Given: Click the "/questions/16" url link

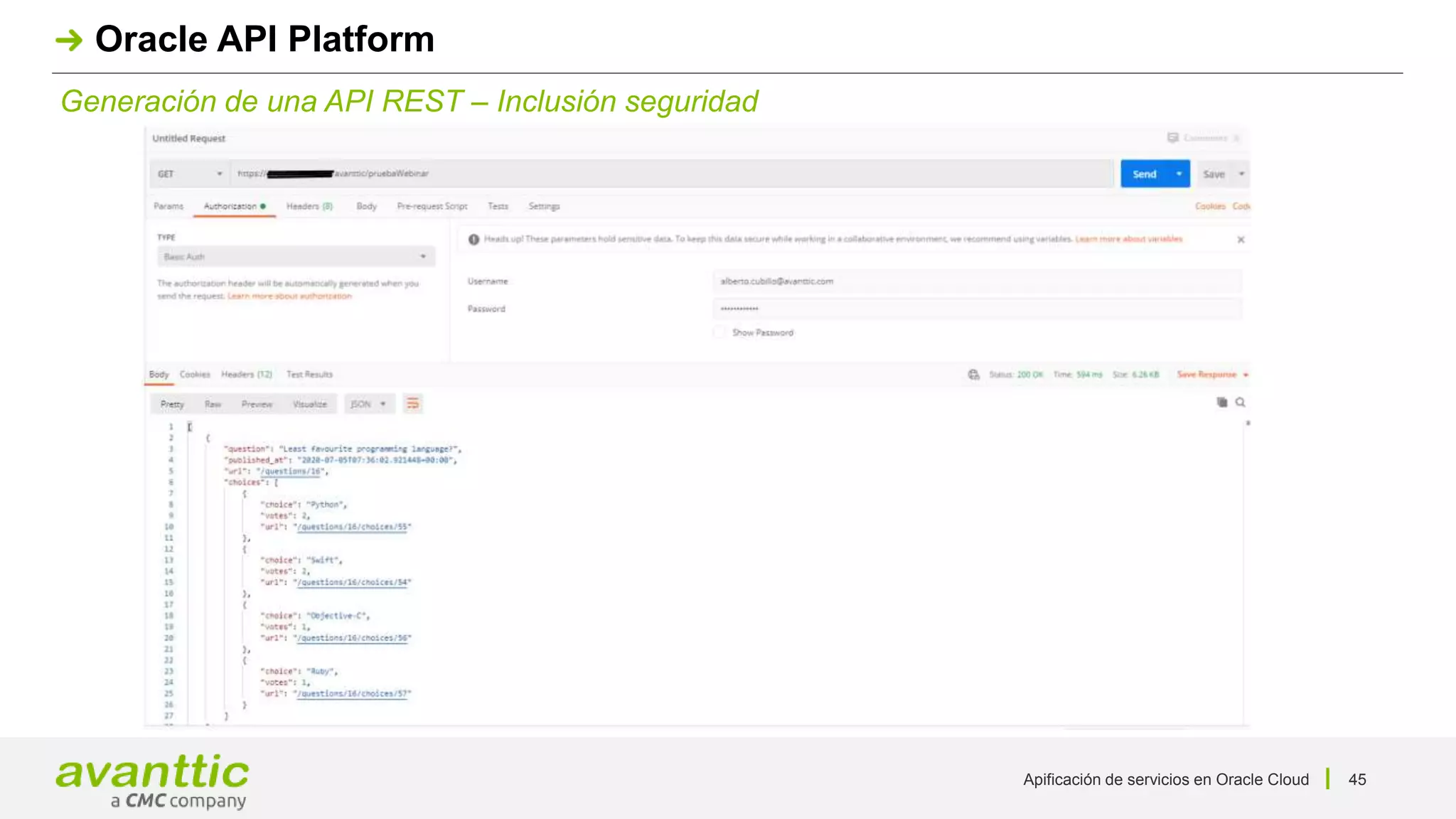Looking at the screenshot, I should [x=291, y=471].
